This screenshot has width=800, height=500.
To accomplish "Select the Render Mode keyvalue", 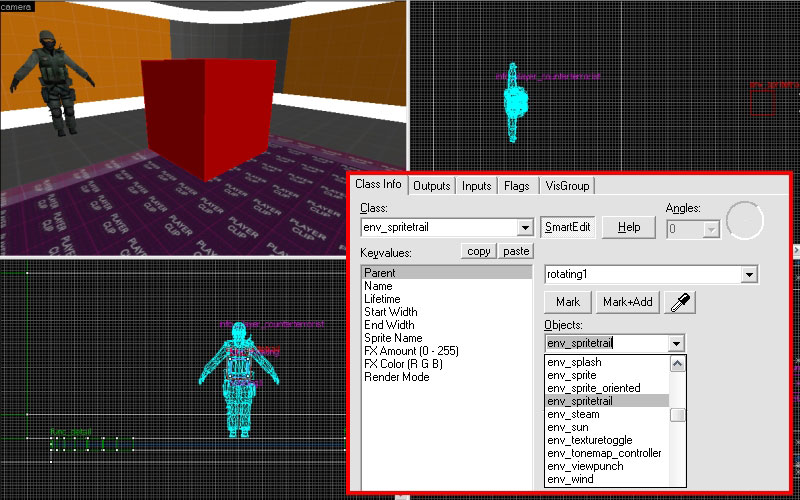I will [446, 377].
